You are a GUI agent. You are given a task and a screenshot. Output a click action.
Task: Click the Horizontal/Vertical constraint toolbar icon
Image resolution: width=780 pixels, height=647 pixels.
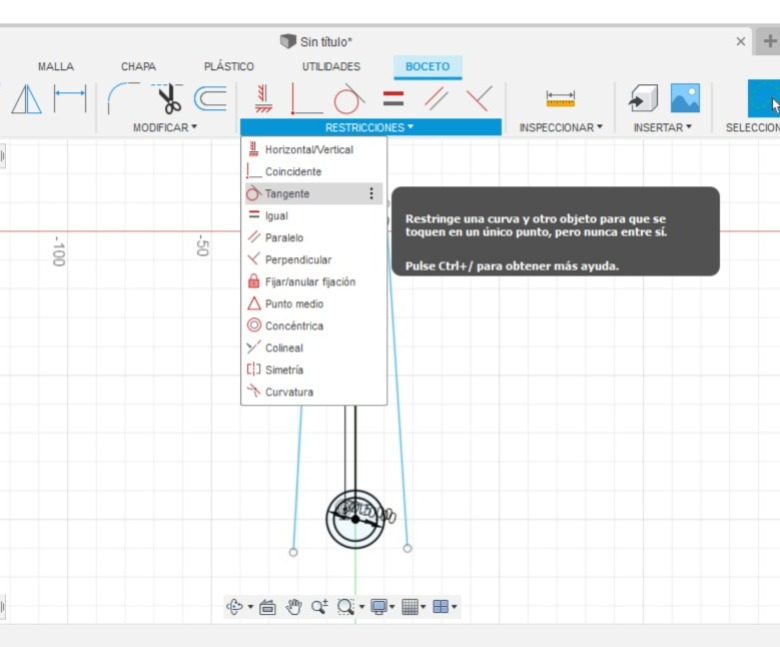pyautogui.click(x=263, y=99)
